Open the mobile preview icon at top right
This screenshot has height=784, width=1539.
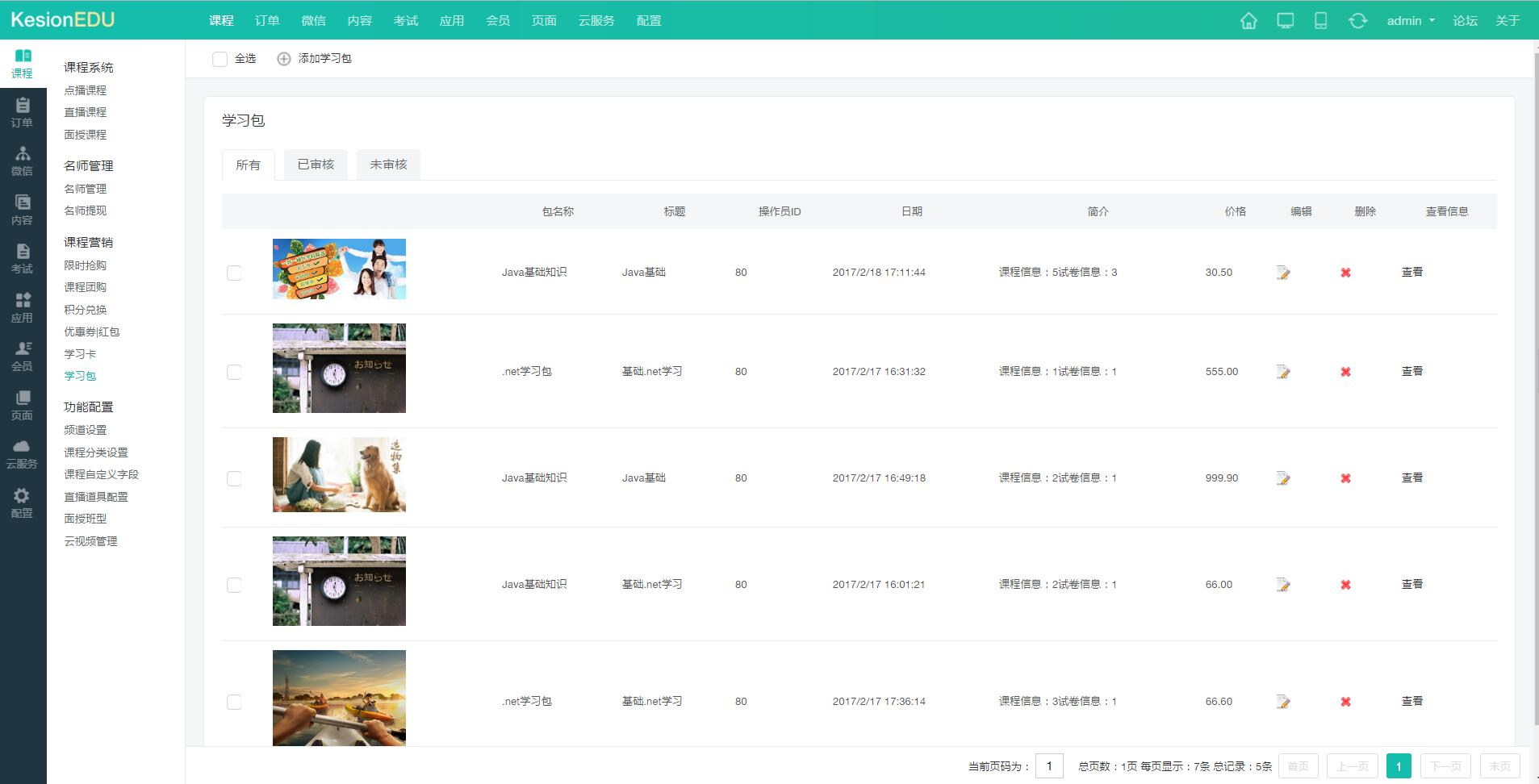coord(1321,20)
